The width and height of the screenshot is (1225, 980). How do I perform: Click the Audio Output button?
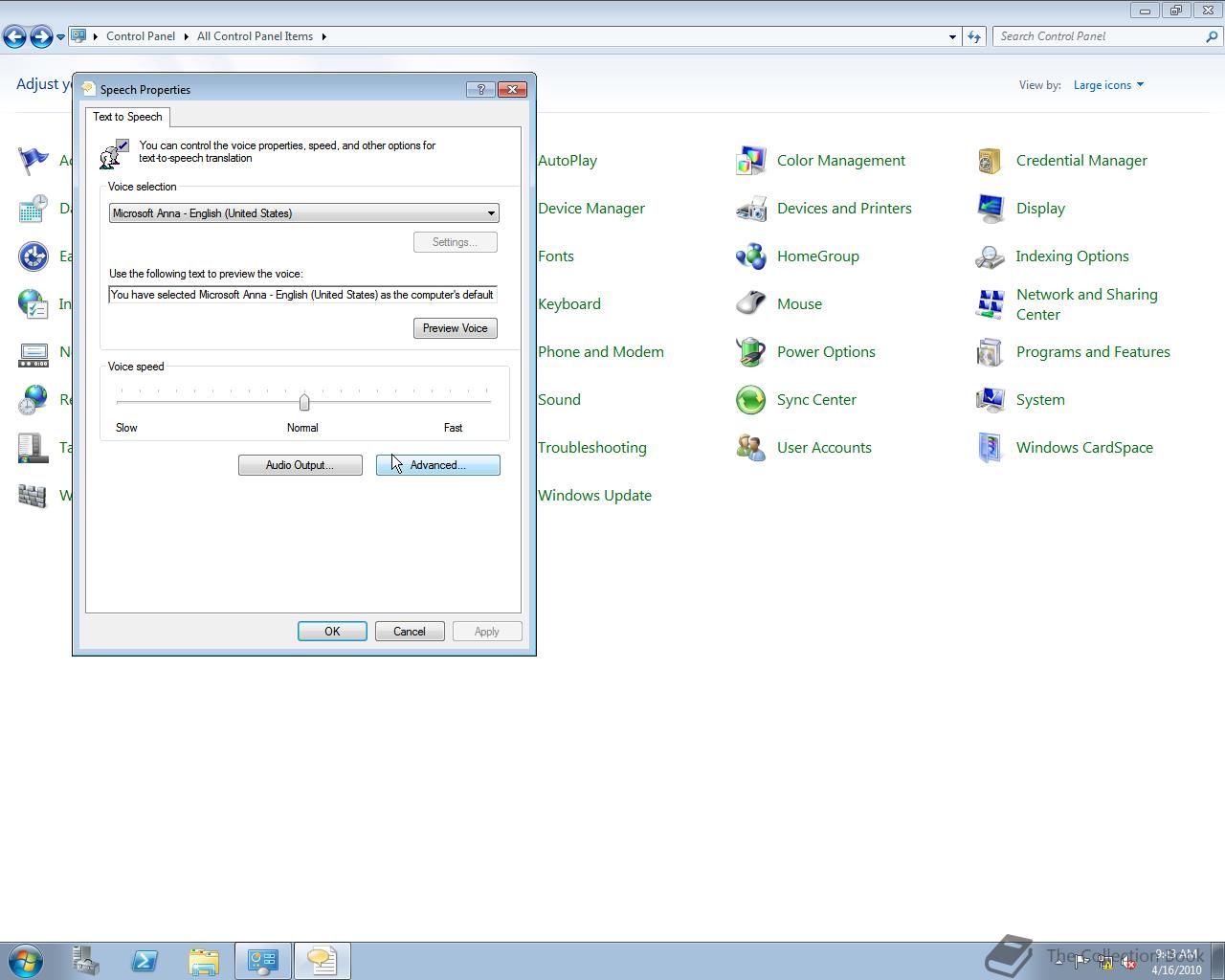coord(300,465)
